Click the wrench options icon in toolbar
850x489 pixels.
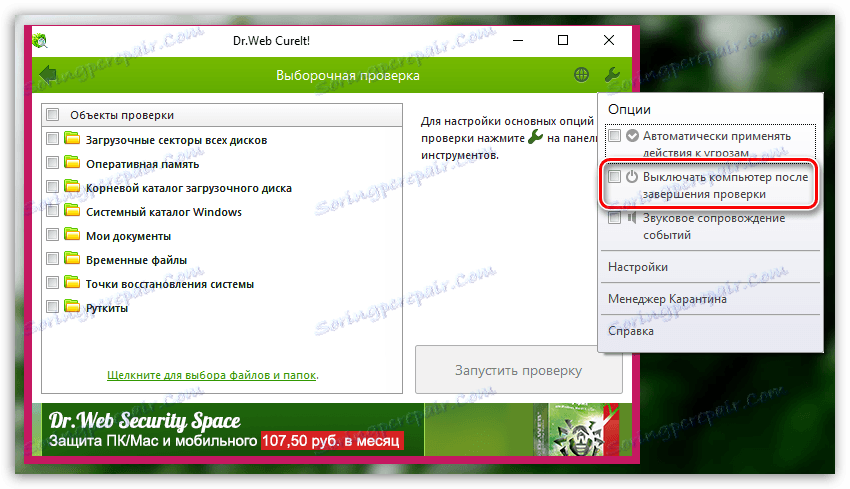click(612, 74)
